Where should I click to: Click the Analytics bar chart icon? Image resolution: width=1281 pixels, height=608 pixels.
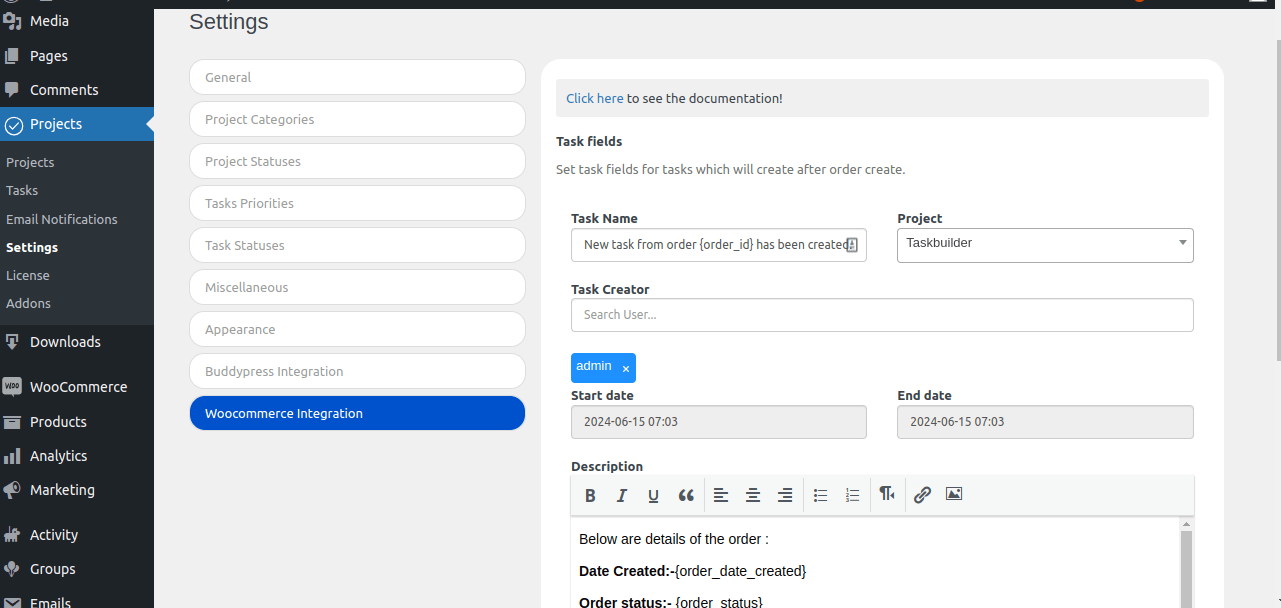tap(12, 456)
